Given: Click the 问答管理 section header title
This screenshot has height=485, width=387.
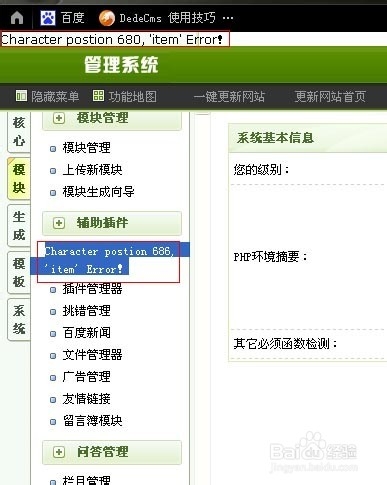Looking at the screenshot, I should pyautogui.click(x=102, y=452).
